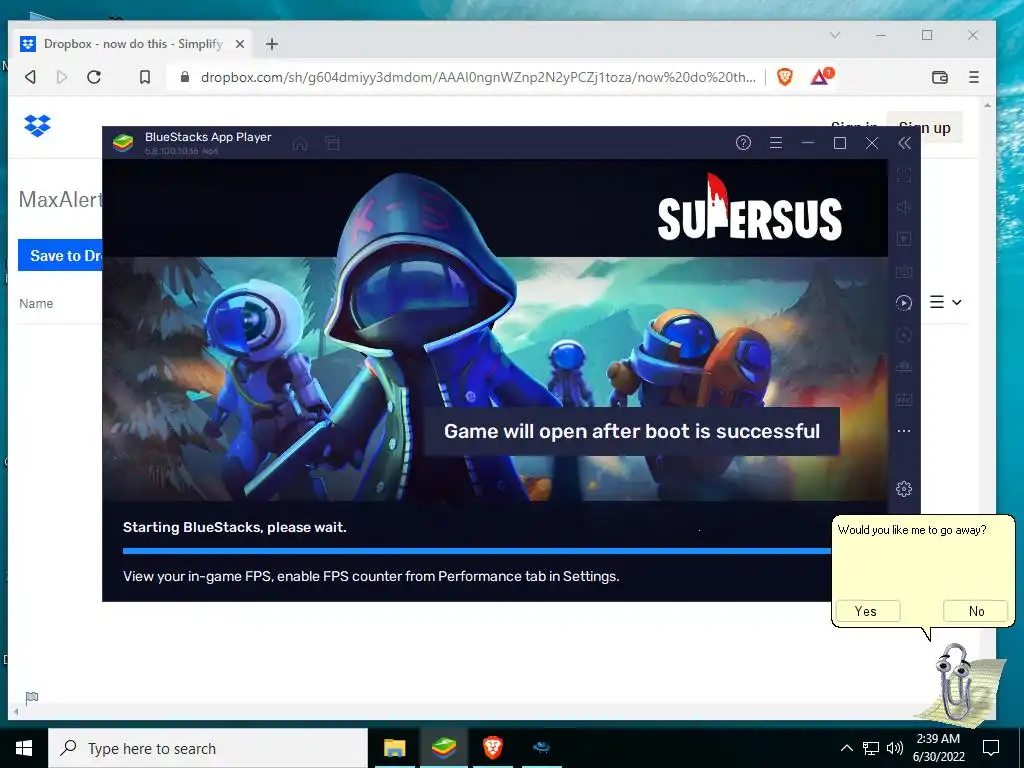1024x768 pixels.
Task: Open Brave wallet icon in toolbar
Action: [x=940, y=77]
